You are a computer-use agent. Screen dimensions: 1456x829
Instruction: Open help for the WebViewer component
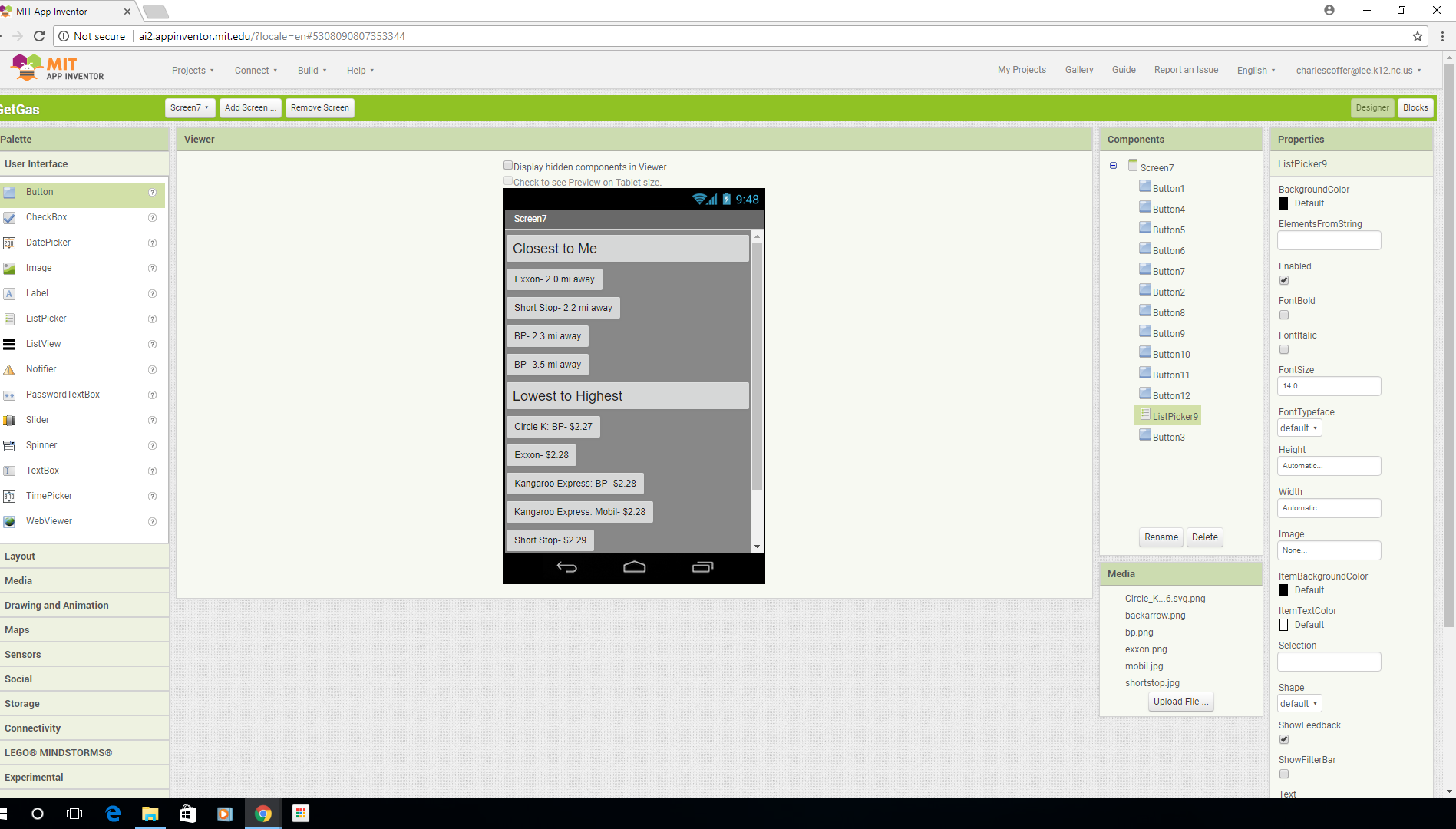click(152, 522)
